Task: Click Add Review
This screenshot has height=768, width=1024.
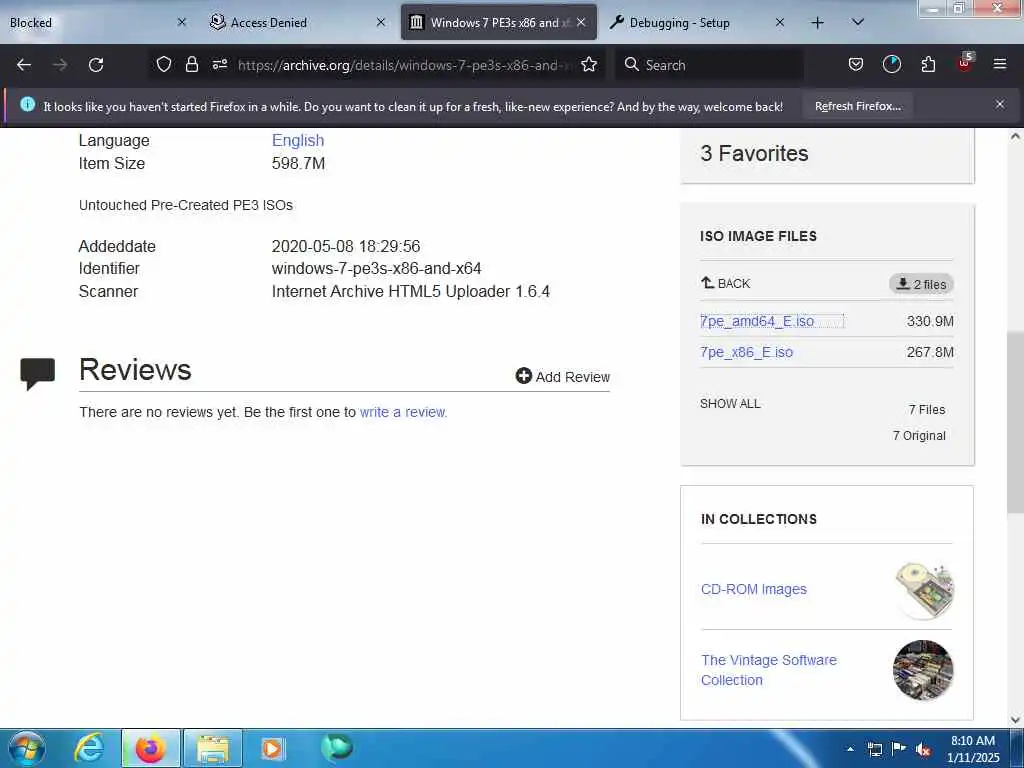Action: (562, 376)
